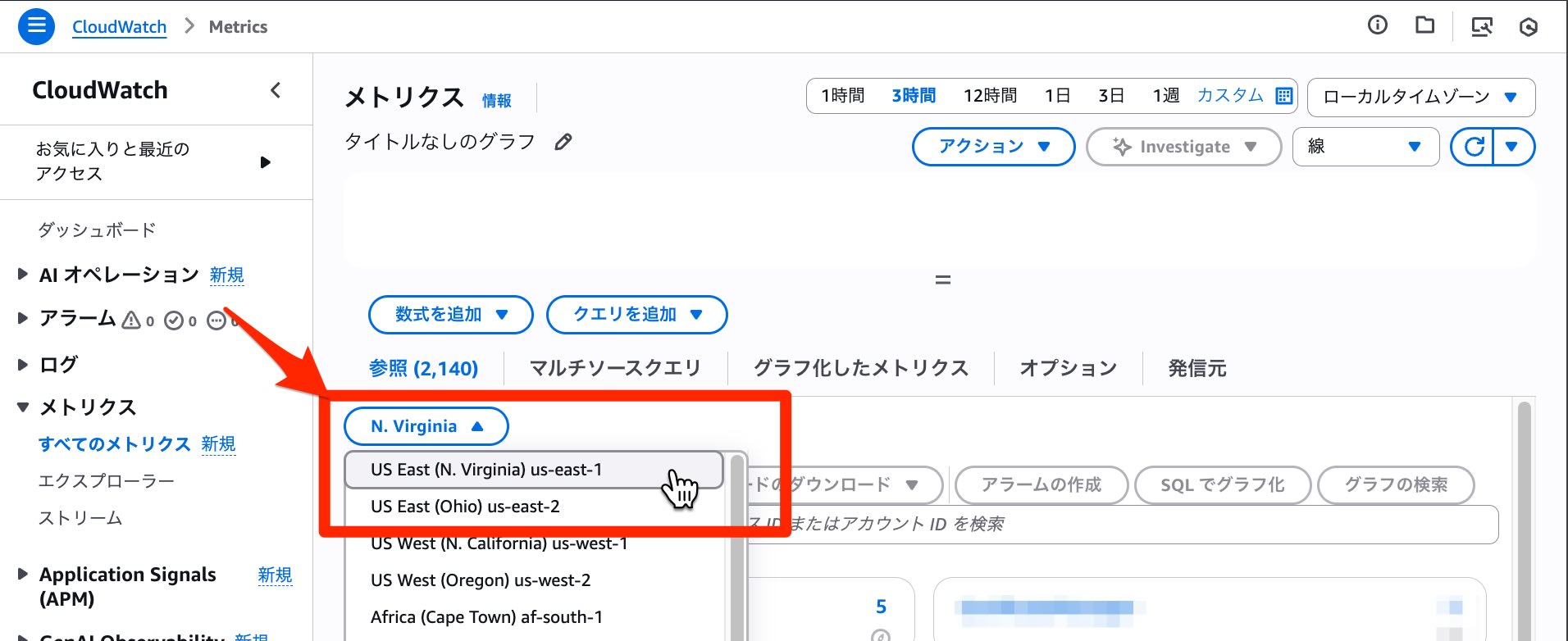
Task: Refresh the graph with reload icon
Action: pos(1474,147)
